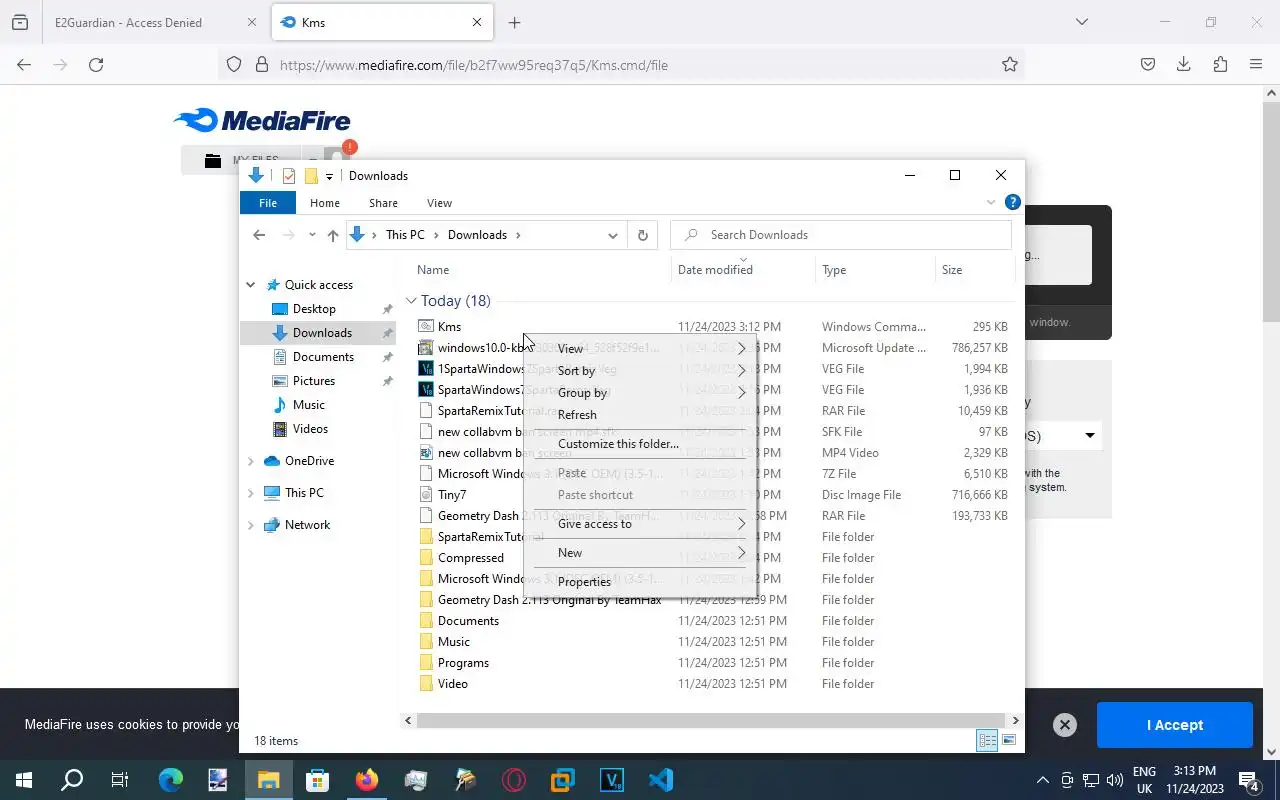1280x800 pixels.
Task: Open recent locations dropdown arrow
Action: pos(312,235)
